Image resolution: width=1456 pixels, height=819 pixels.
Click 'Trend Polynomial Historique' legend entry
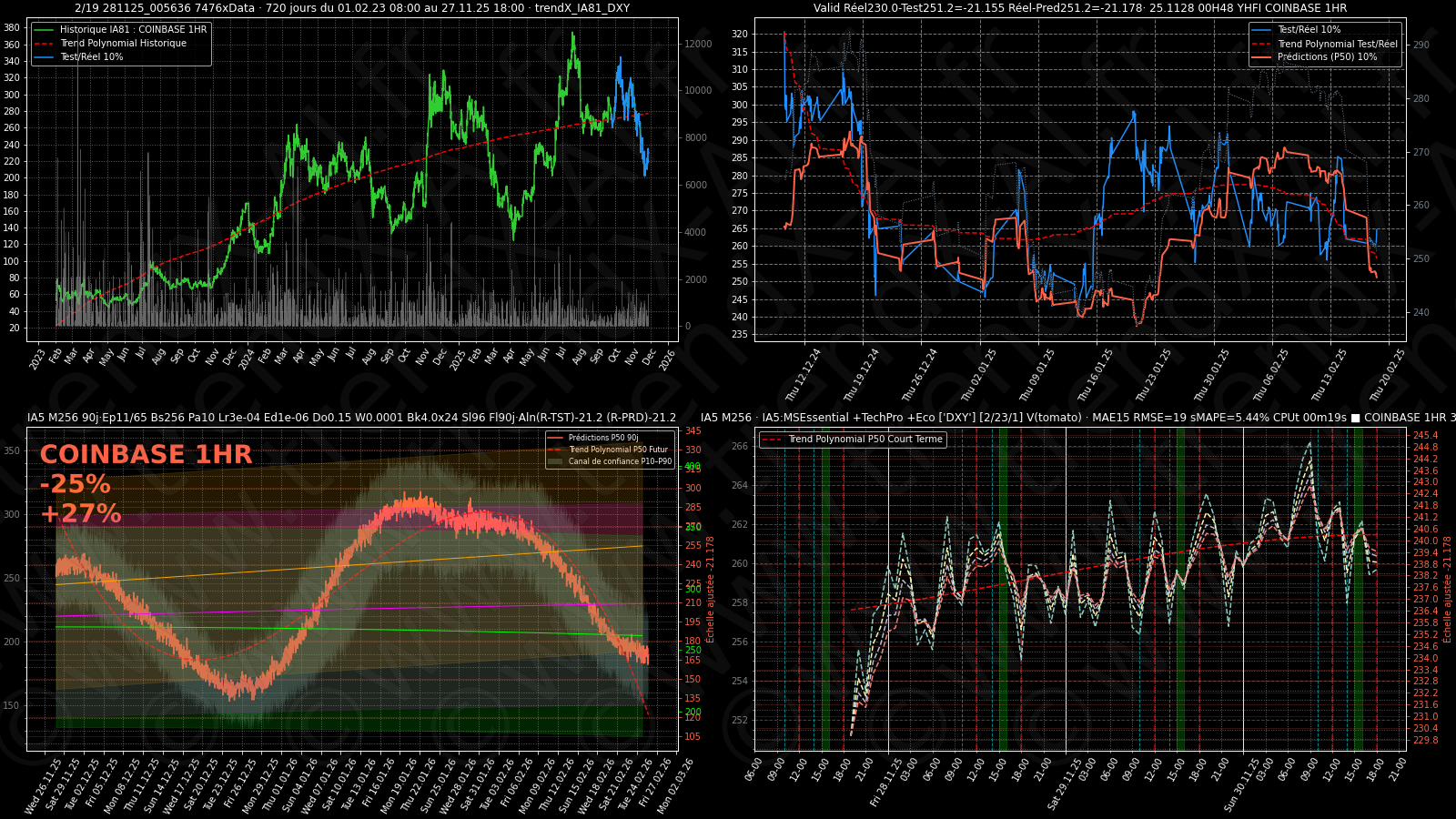pos(123,43)
